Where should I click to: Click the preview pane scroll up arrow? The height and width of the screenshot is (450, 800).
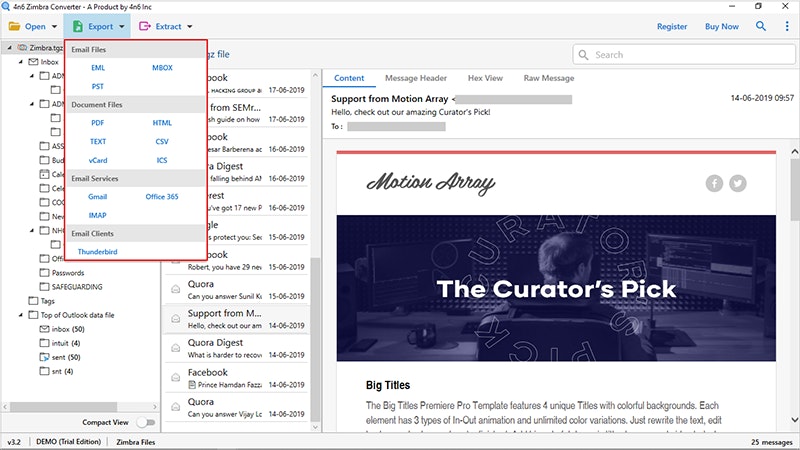[x=794, y=152]
